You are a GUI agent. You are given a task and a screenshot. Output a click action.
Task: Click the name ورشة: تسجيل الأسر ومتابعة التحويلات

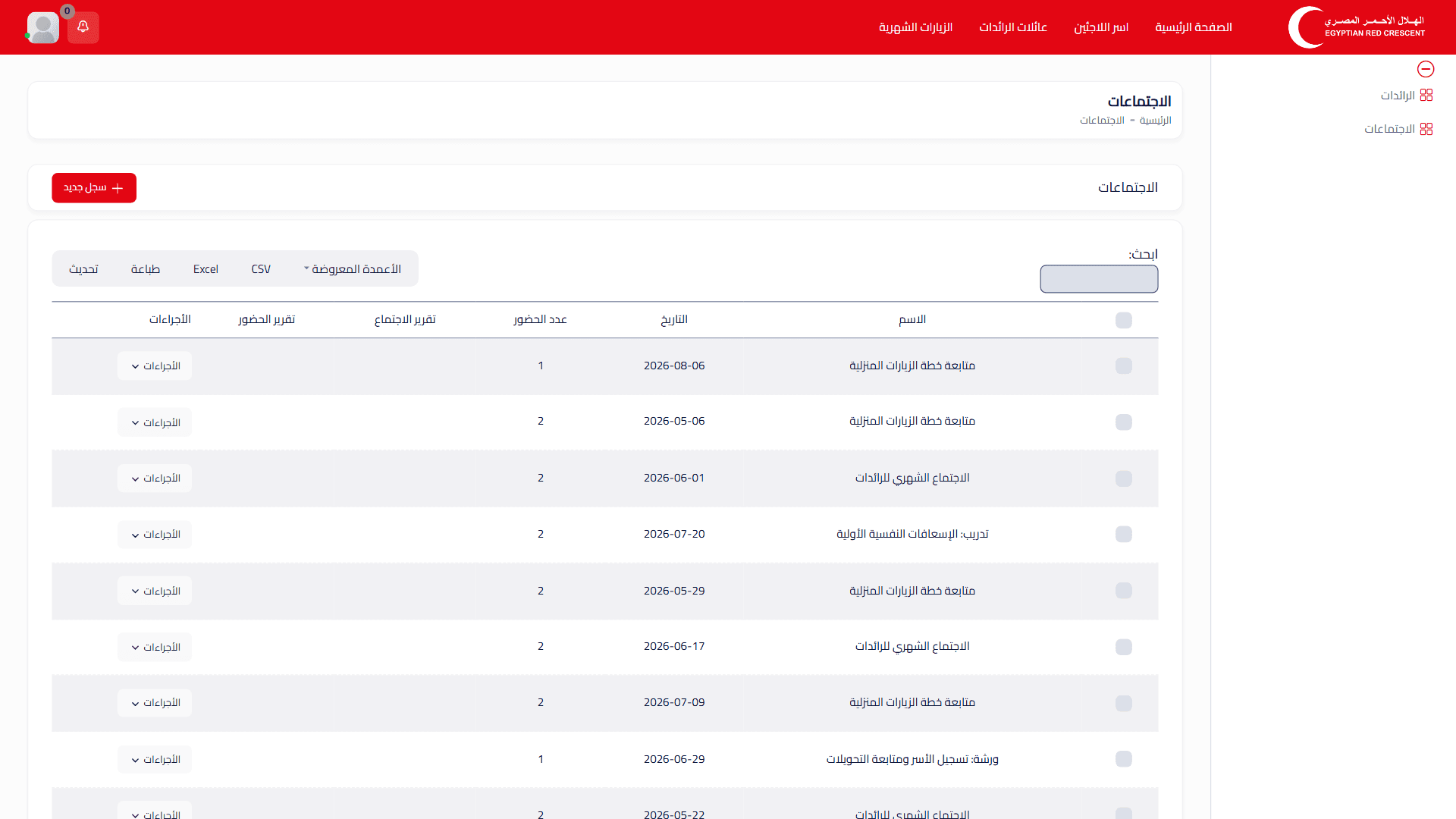click(x=912, y=759)
